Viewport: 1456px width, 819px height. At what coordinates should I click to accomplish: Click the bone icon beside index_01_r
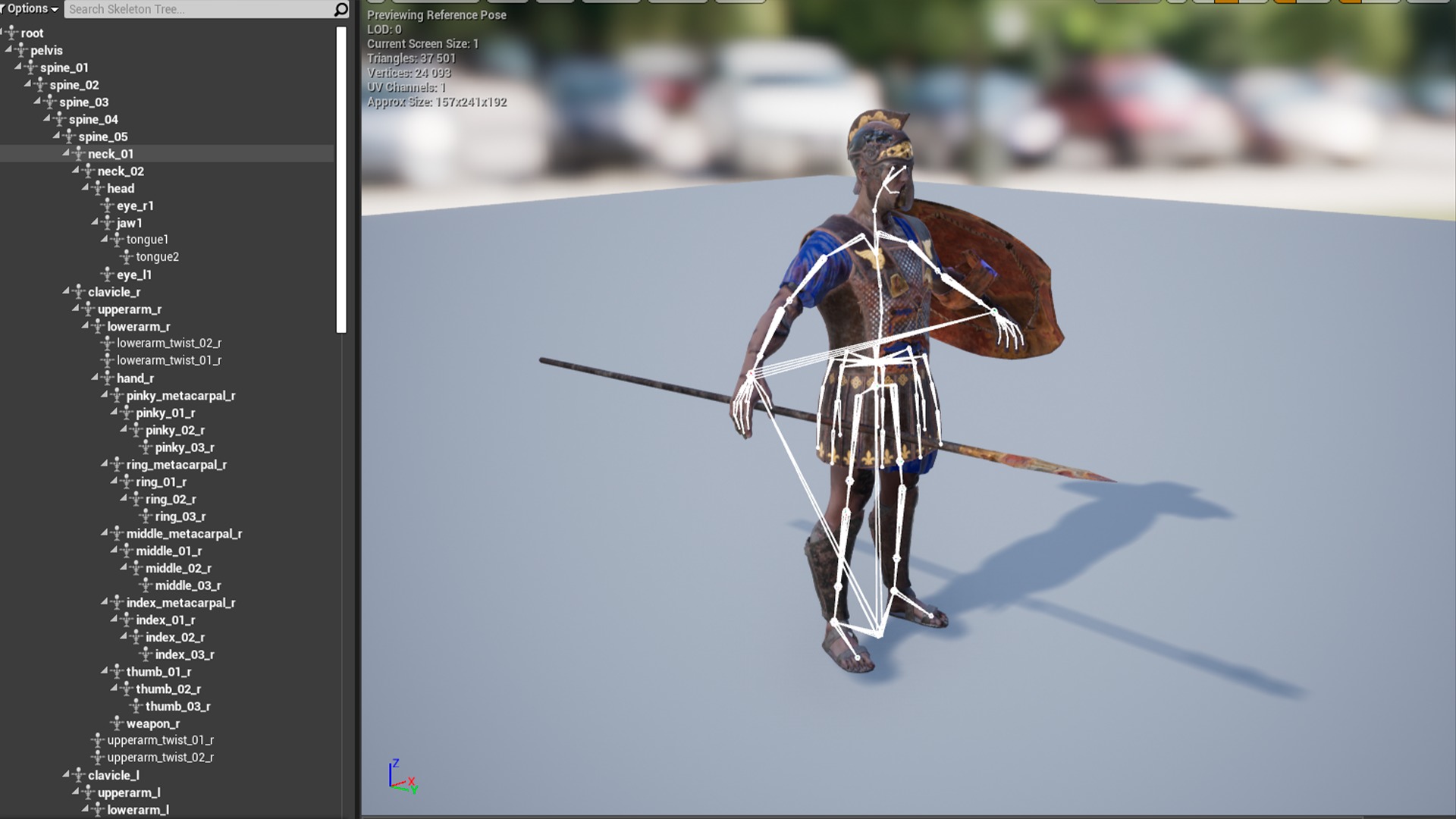[x=127, y=620]
